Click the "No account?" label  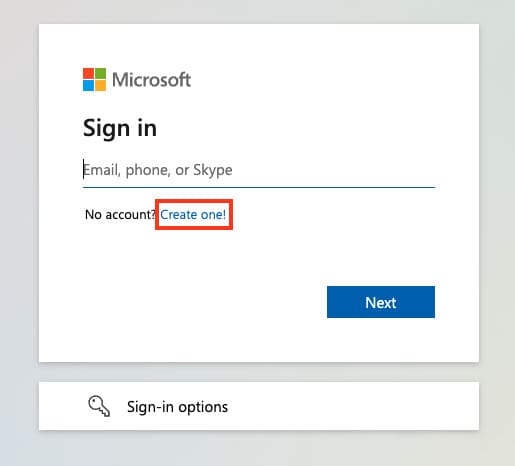pyautogui.click(x=120, y=214)
